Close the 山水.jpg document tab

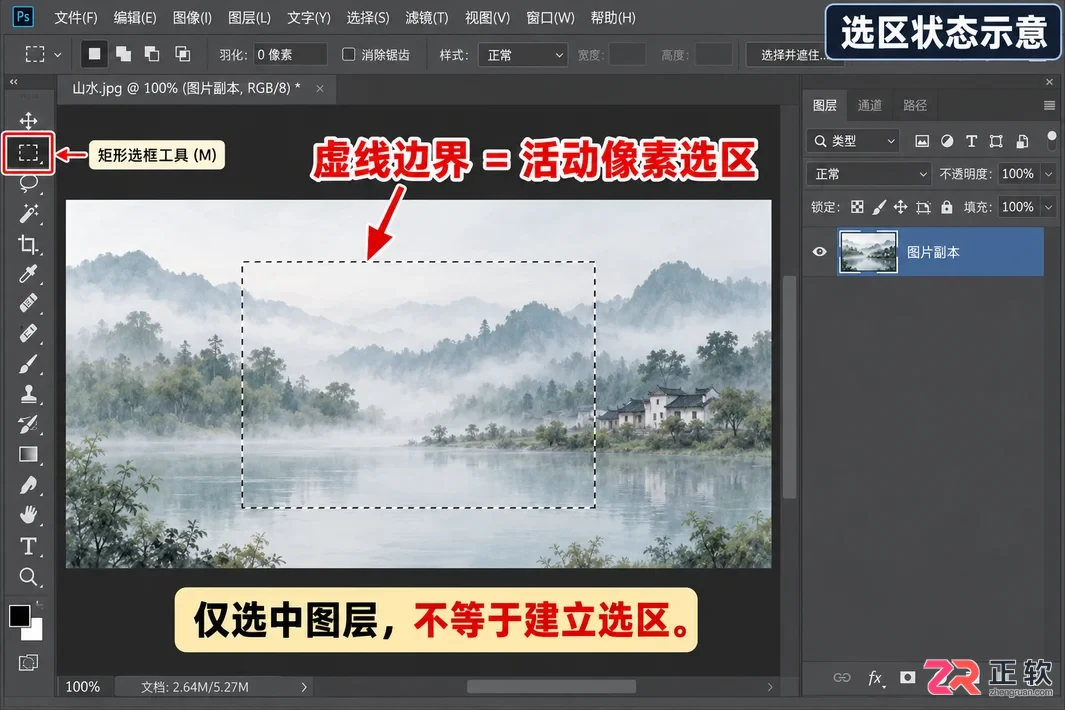point(320,88)
